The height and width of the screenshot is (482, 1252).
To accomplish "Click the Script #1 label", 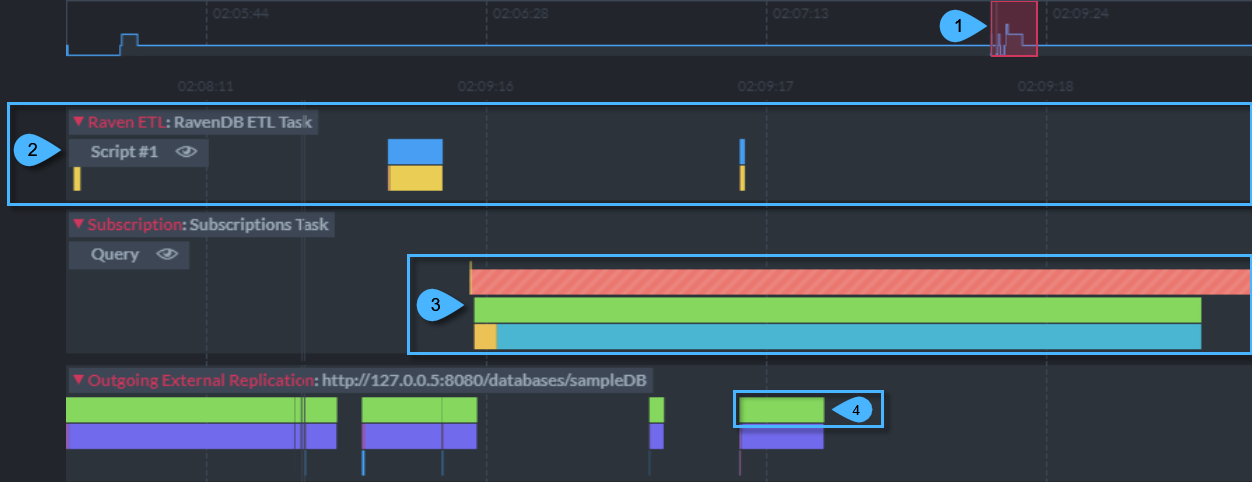I will [x=124, y=152].
